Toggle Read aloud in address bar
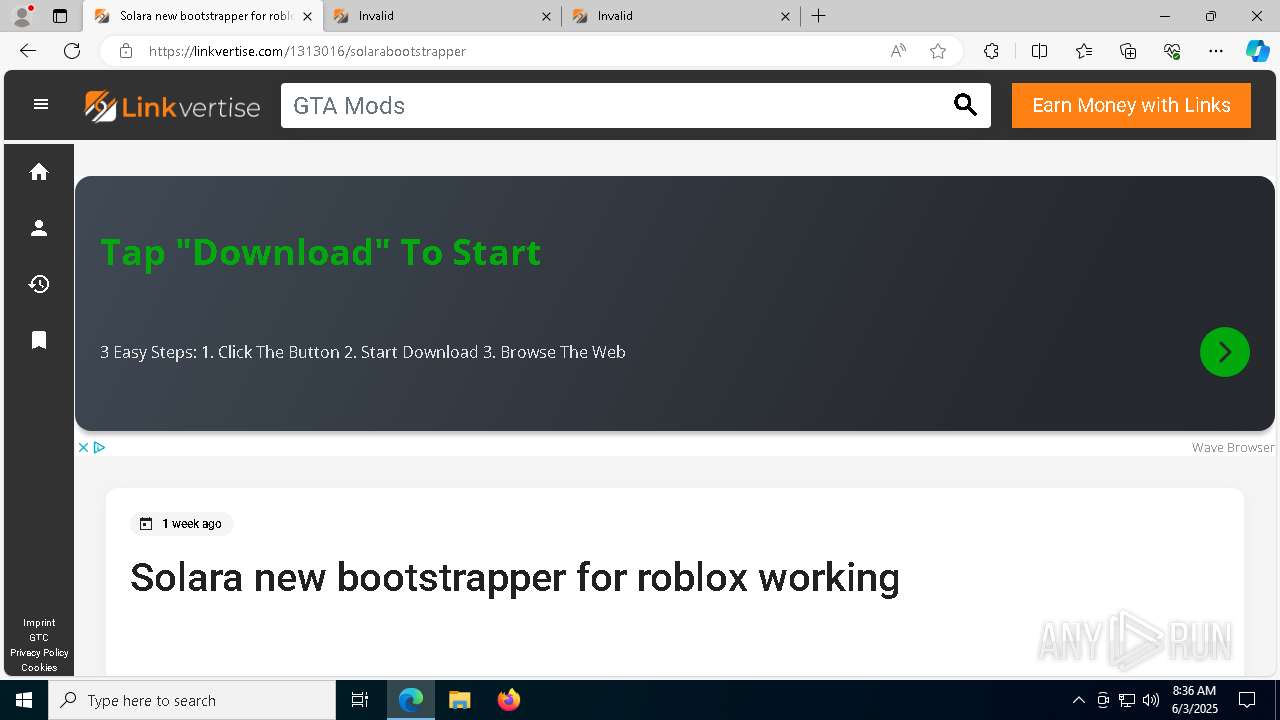This screenshot has width=1280, height=720. [x=898, y=51]
